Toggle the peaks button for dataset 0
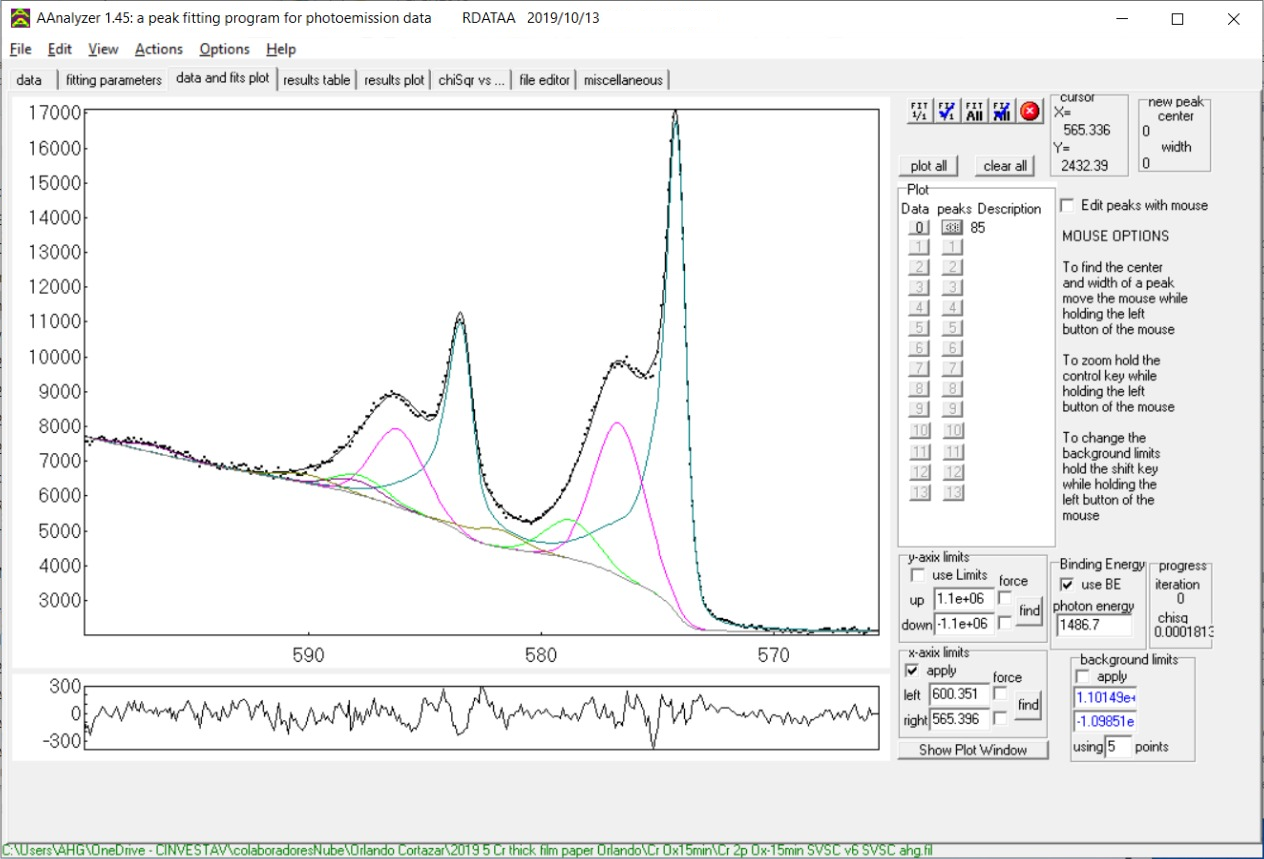The width and height of the screenshot is (1264, 859). coord(952,228)
